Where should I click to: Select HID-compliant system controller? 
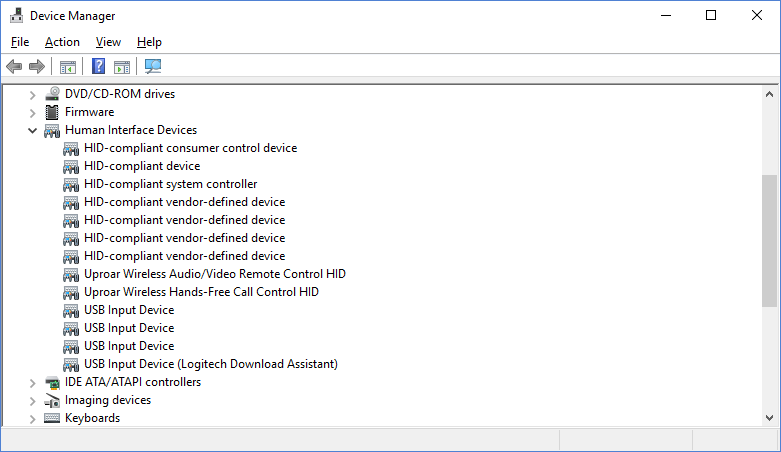[x=170, y=184]
